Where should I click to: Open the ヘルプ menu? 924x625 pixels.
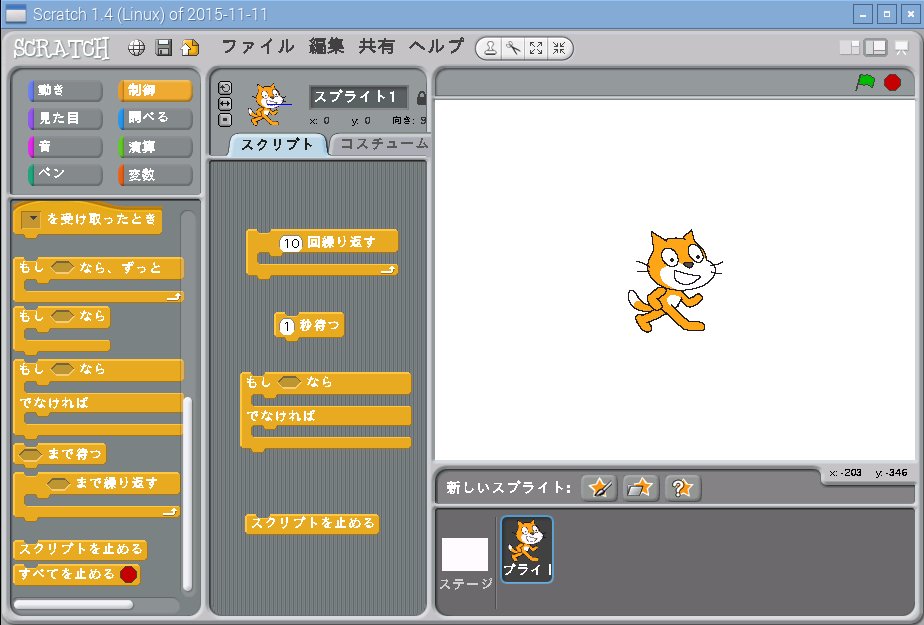[437, 46]
